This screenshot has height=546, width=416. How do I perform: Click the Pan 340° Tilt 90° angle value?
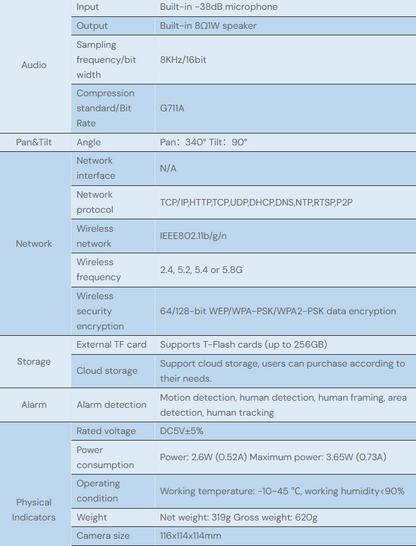[204, 142]
